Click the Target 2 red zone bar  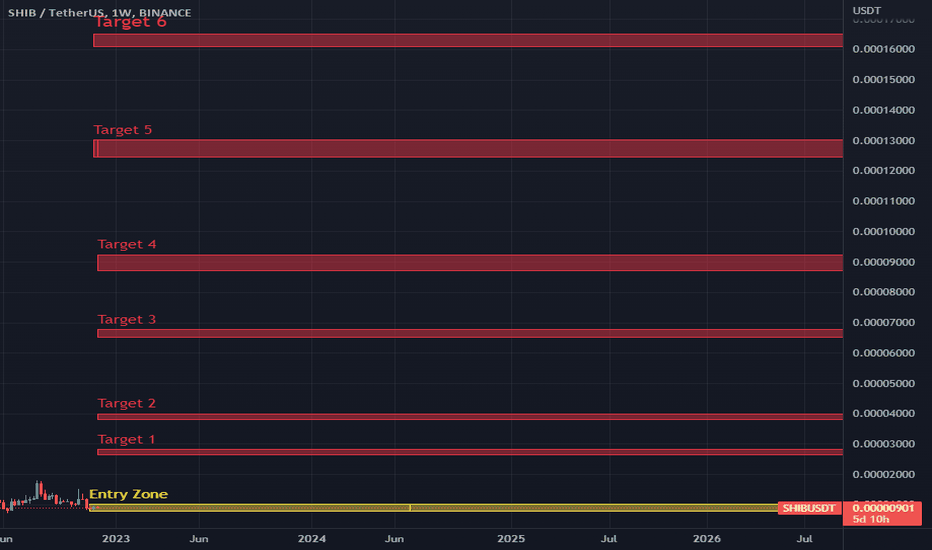[x=470, y=417]
